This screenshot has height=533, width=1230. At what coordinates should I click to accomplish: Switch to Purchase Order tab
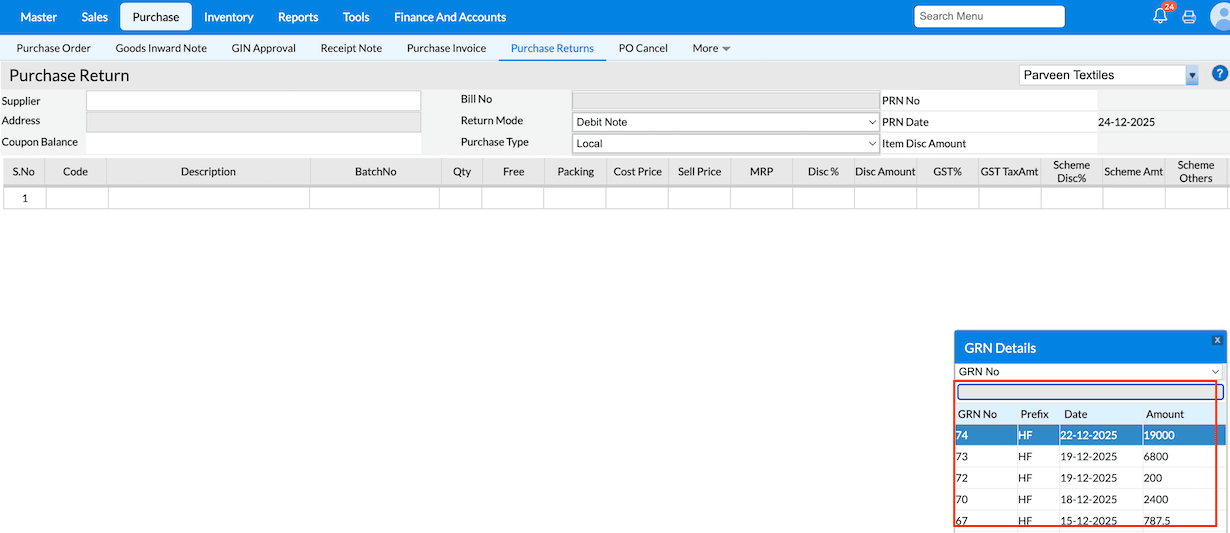(x=54, y=48)
